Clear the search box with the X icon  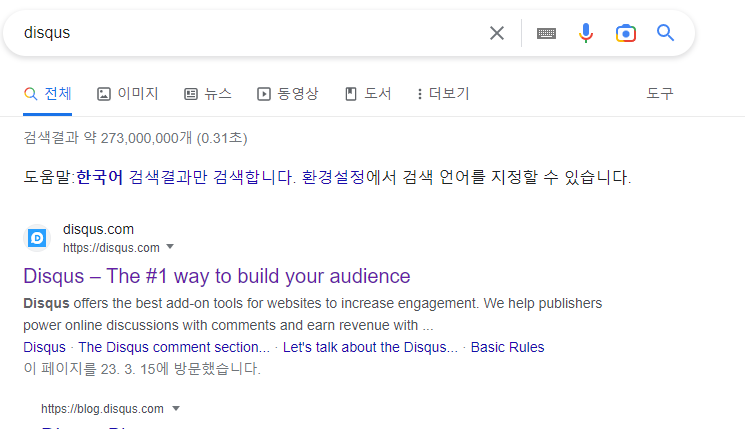tap(497, 33)
